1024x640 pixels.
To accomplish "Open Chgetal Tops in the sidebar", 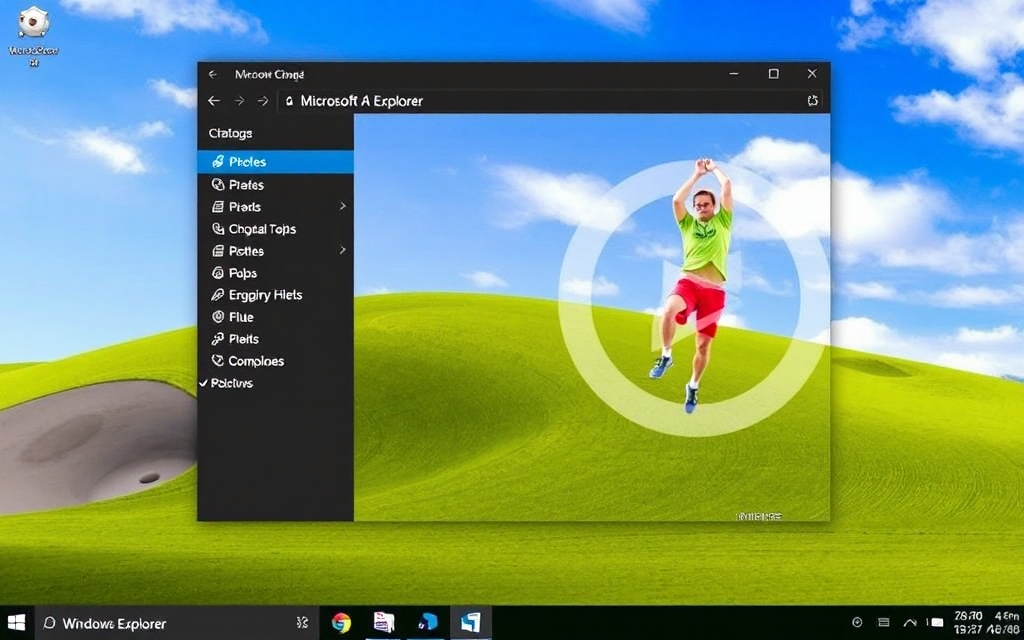I will click(276, 229).
